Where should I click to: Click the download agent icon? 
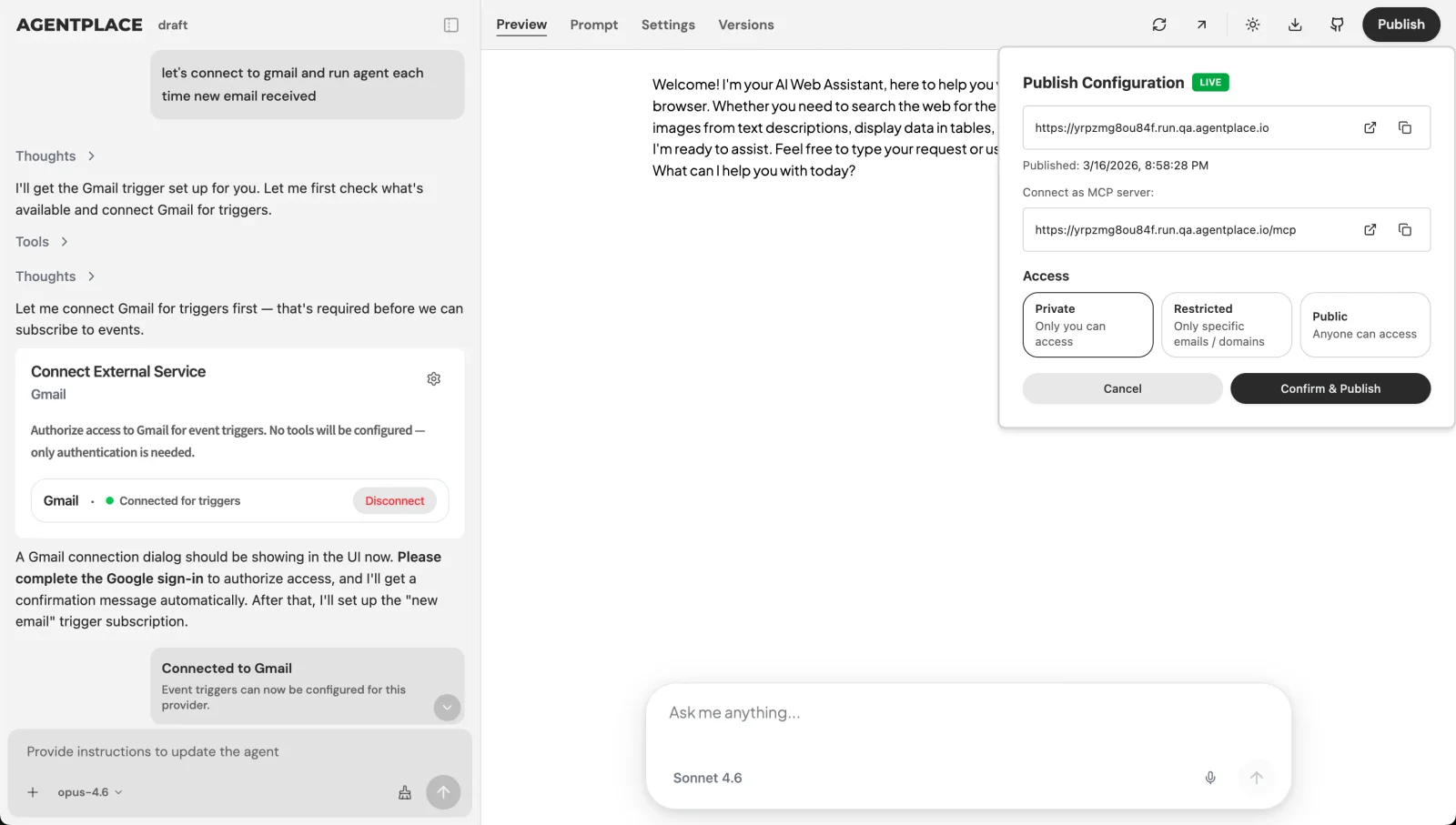1295,25
